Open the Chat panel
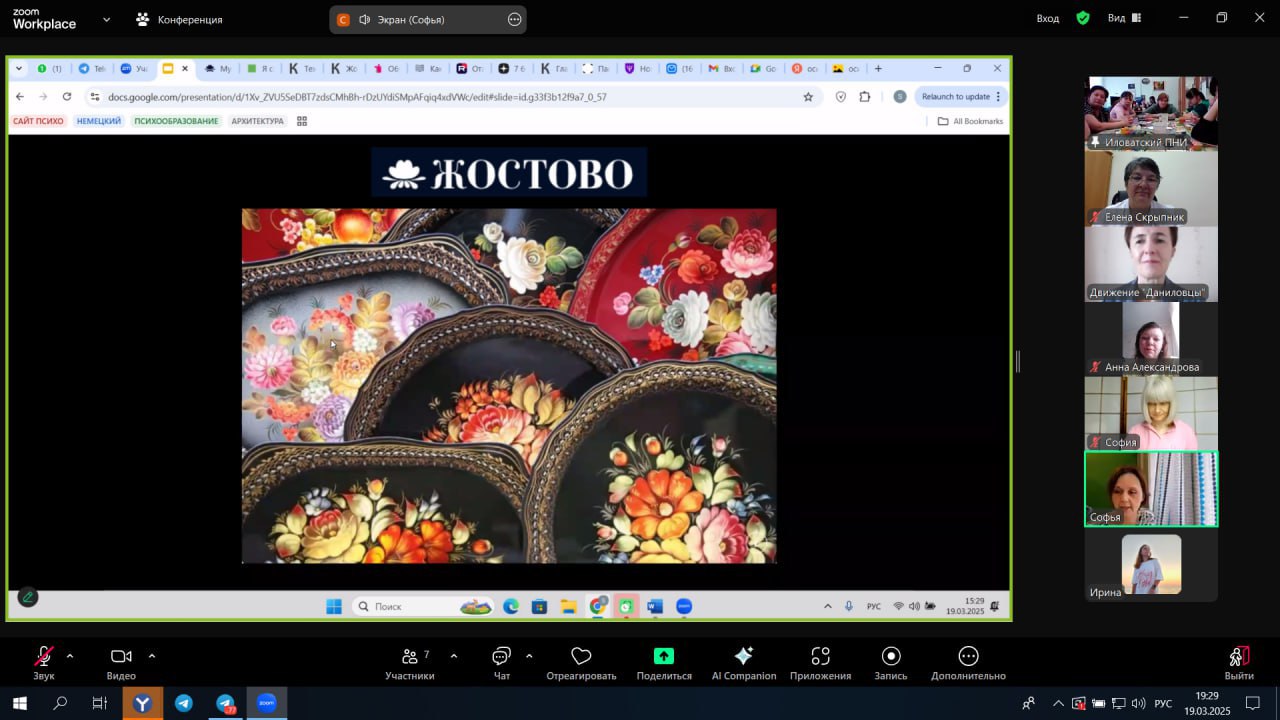This screenshot has height=720, width=1280. (x=501, y=657)
